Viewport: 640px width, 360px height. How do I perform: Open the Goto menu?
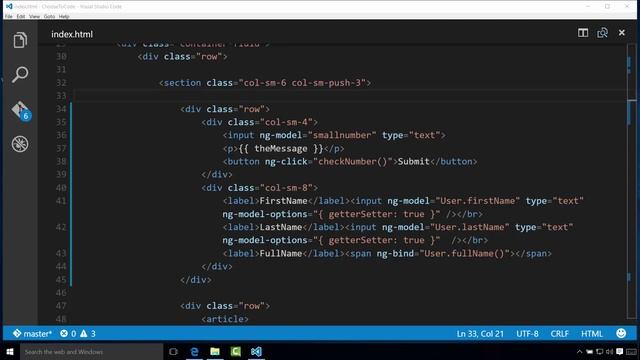[x=49, y=16]
